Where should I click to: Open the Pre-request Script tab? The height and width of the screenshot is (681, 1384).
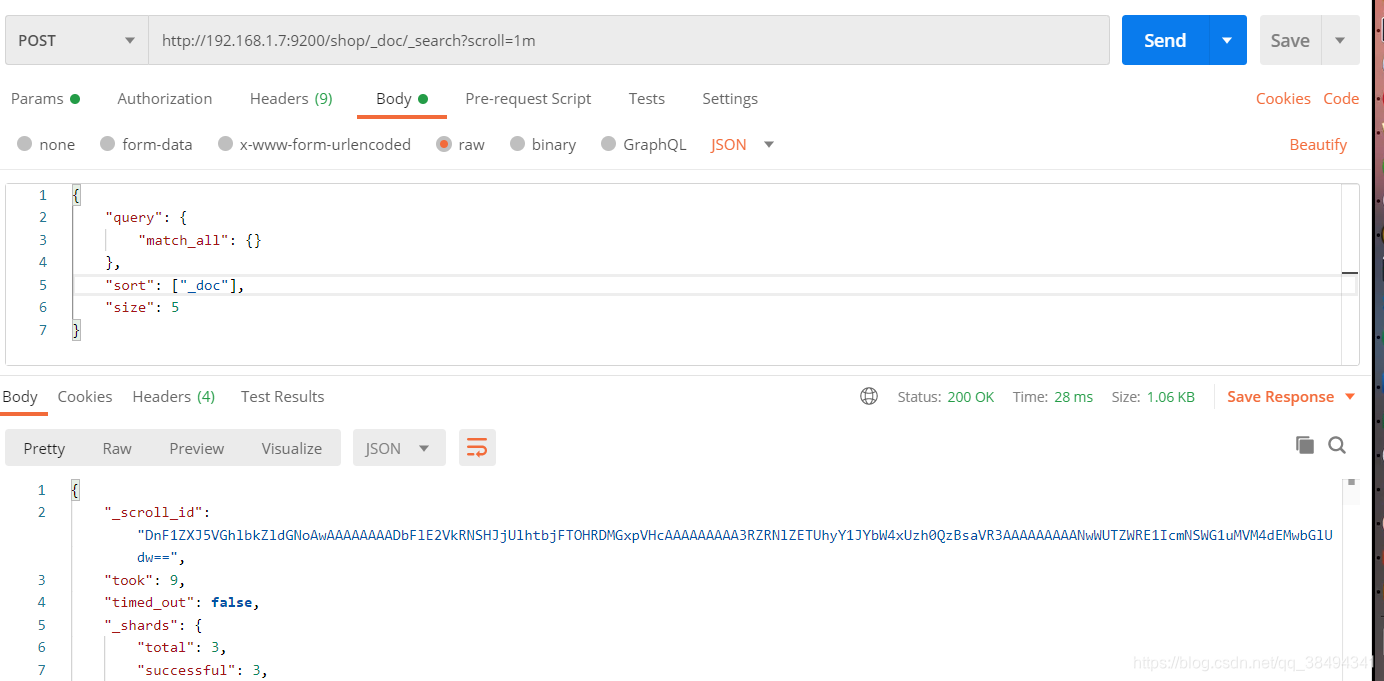pos(528,98)
